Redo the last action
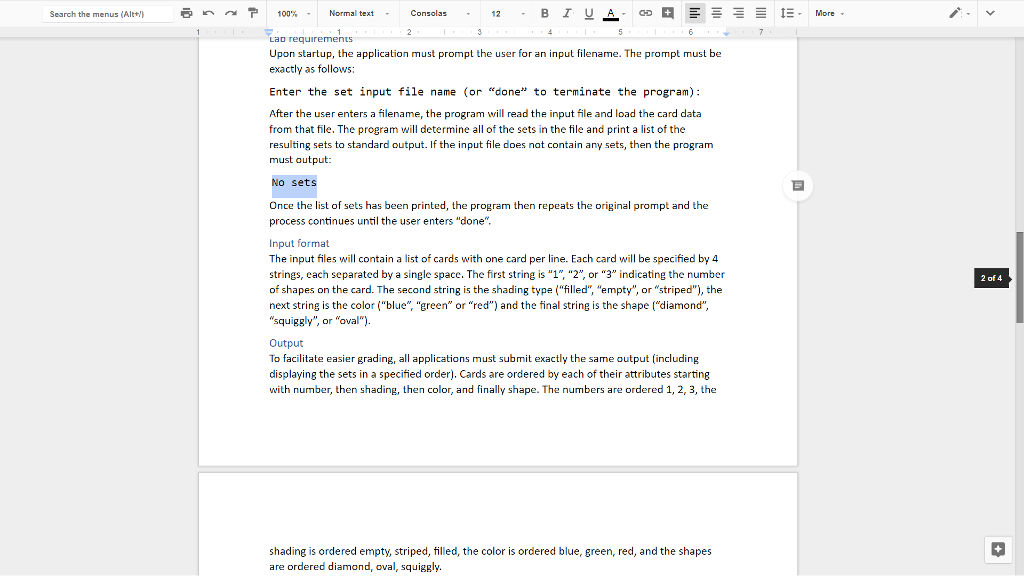 [231, 13]
